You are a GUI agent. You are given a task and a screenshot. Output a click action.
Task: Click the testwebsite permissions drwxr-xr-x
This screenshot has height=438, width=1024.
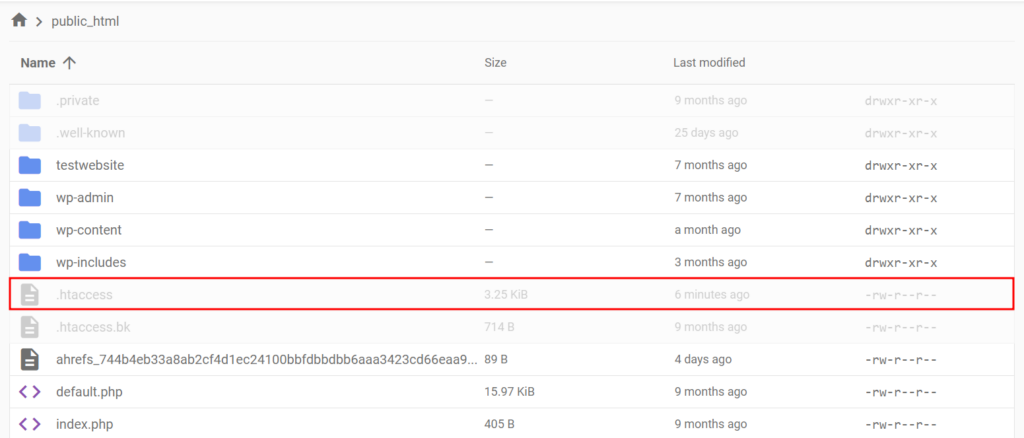(901, 166)
